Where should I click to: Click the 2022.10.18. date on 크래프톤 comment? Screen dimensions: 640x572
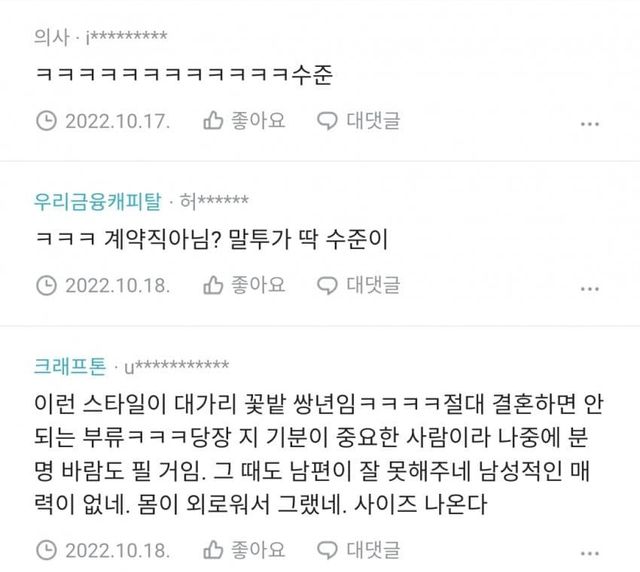pyautogui.click(x=118, y=550)
